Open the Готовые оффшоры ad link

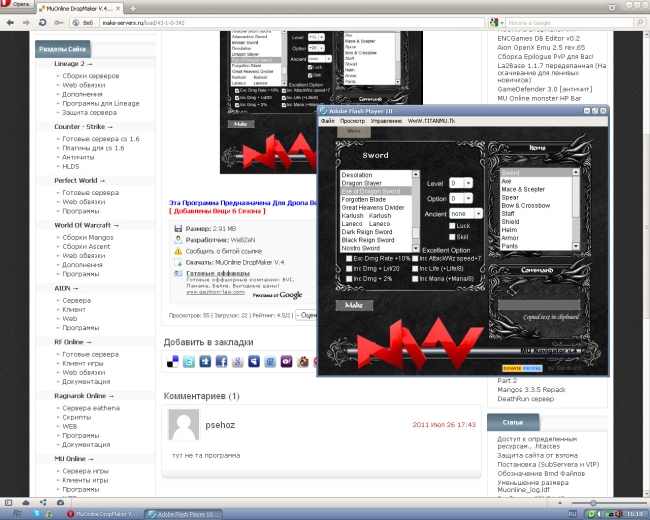coord(218,273)
